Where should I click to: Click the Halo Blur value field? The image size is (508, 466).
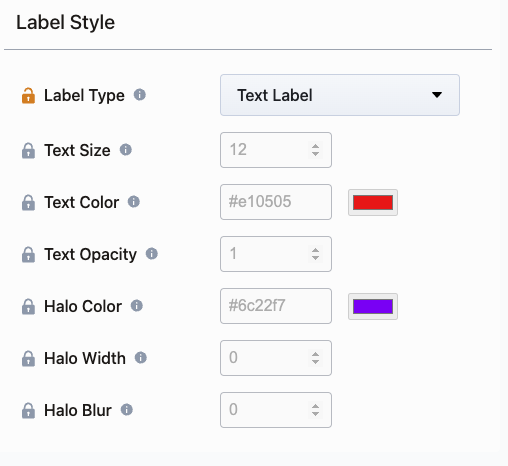pyautogui.click(x=276, y=410)
